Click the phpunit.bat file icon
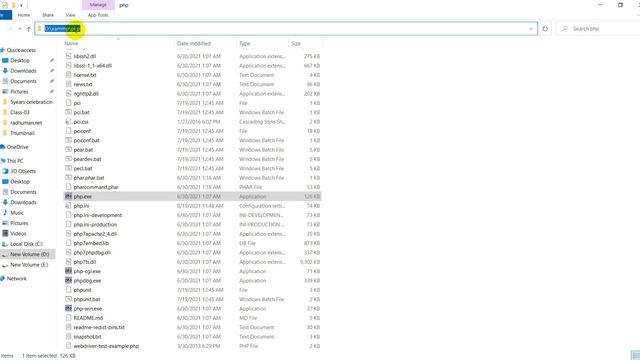This screenshot has height=360, width=640. (x=69, y=299)
